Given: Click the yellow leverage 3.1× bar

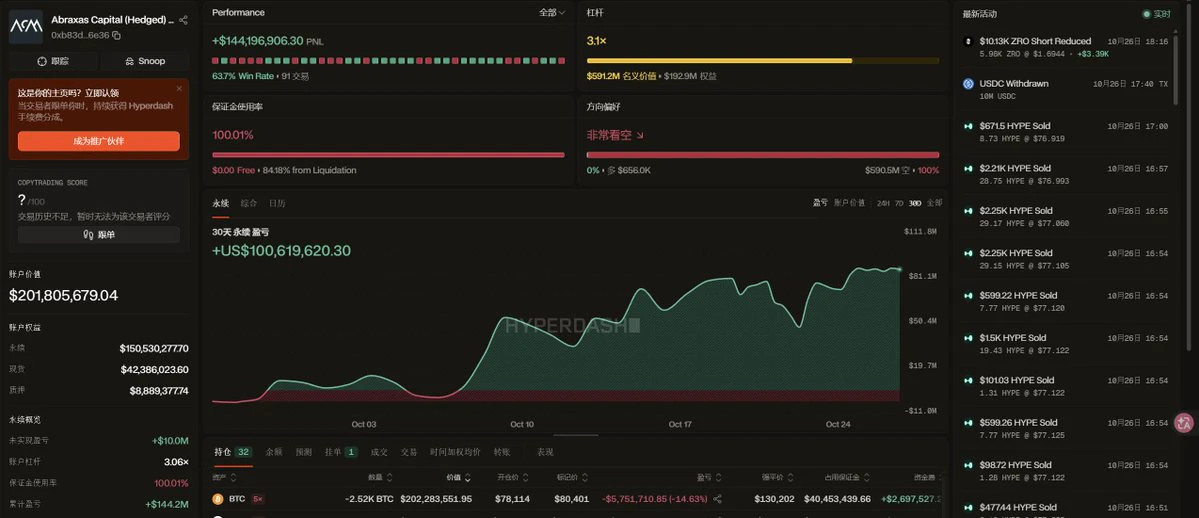Looking at the screenshot, I should point(762,60).
